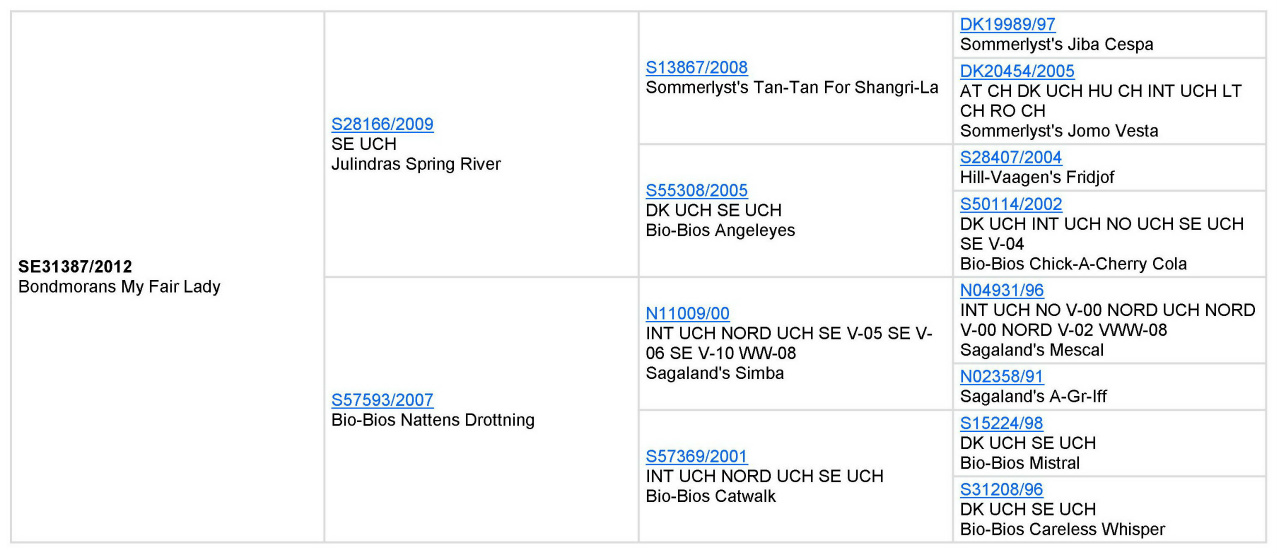Screen dimensions: 1278x555
Task: Follow the N02358/91 link for Sagaland's A-Gr-Iff
Action: coord(1002,377)
